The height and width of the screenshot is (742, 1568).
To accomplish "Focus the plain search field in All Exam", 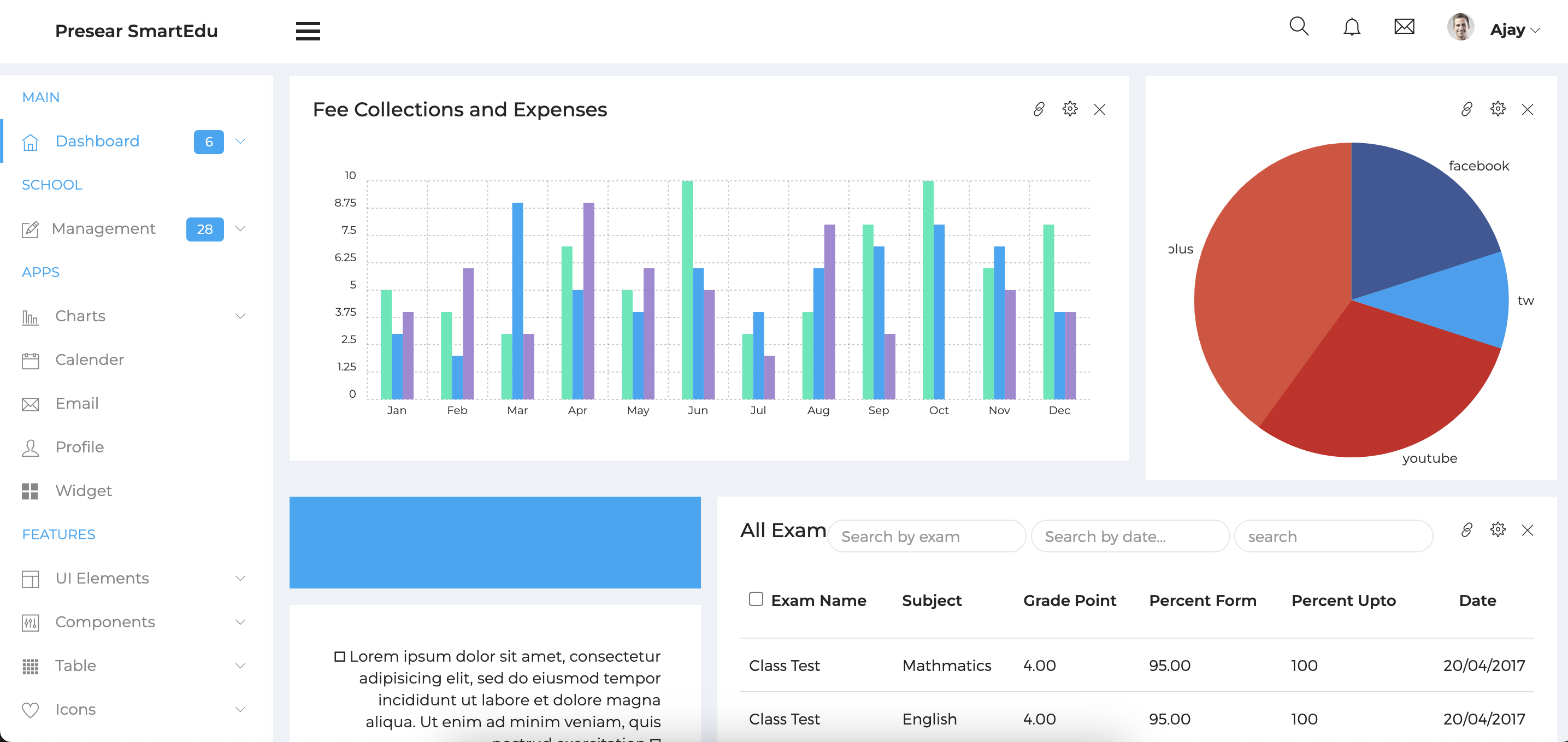I will [x=1334, y=536].
